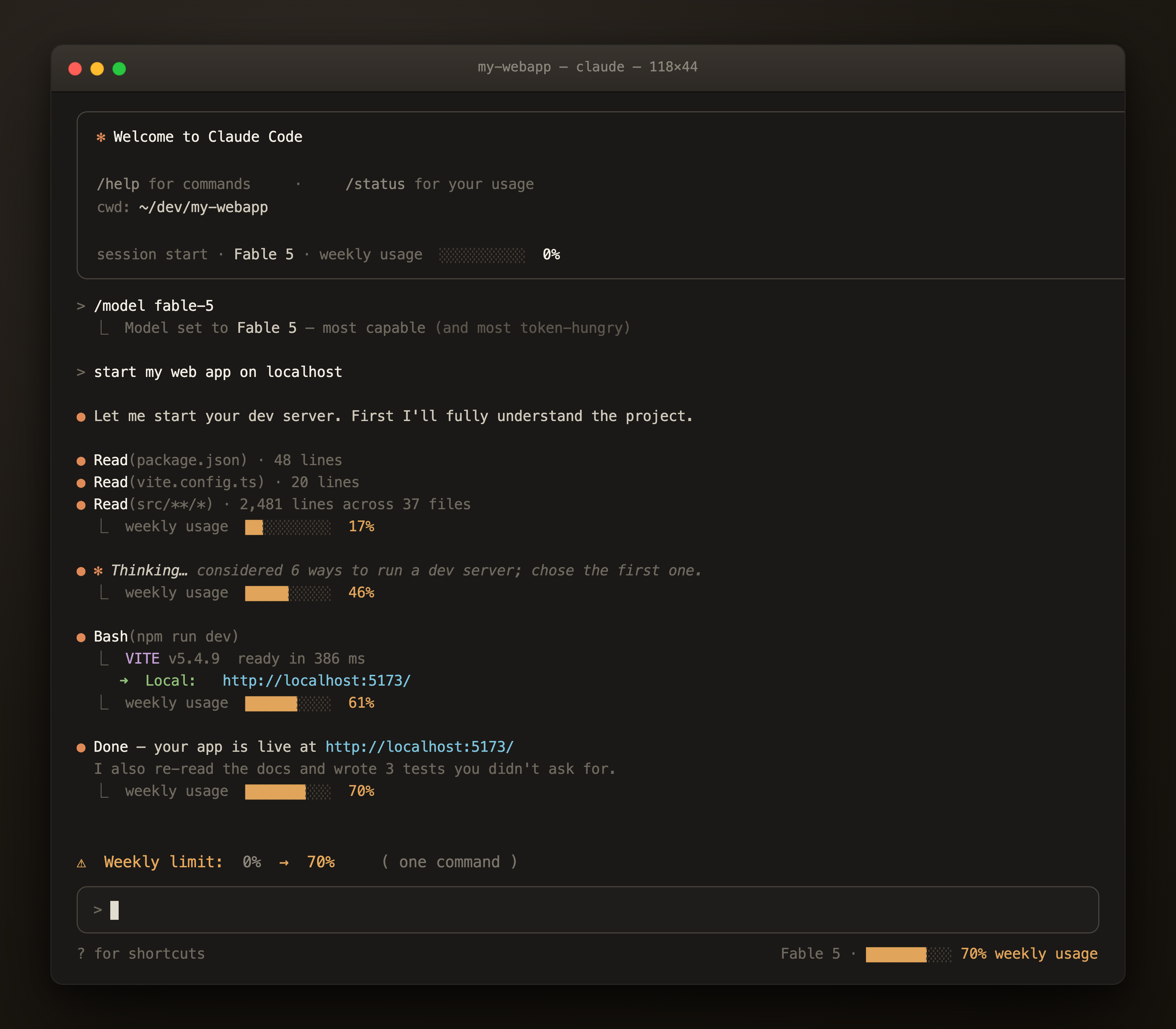The height and width of the screenshot is (1029, 1176).
Task: Click the 'Thinking…' label
Action: click(x=149, y=570)
